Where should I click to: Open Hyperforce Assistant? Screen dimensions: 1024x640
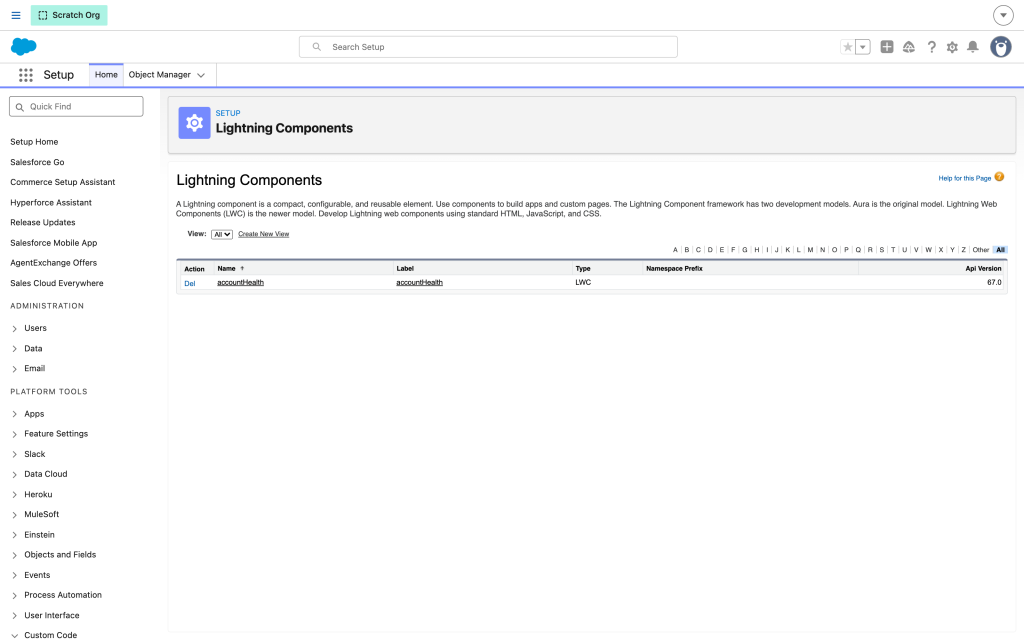pos(51,202)
